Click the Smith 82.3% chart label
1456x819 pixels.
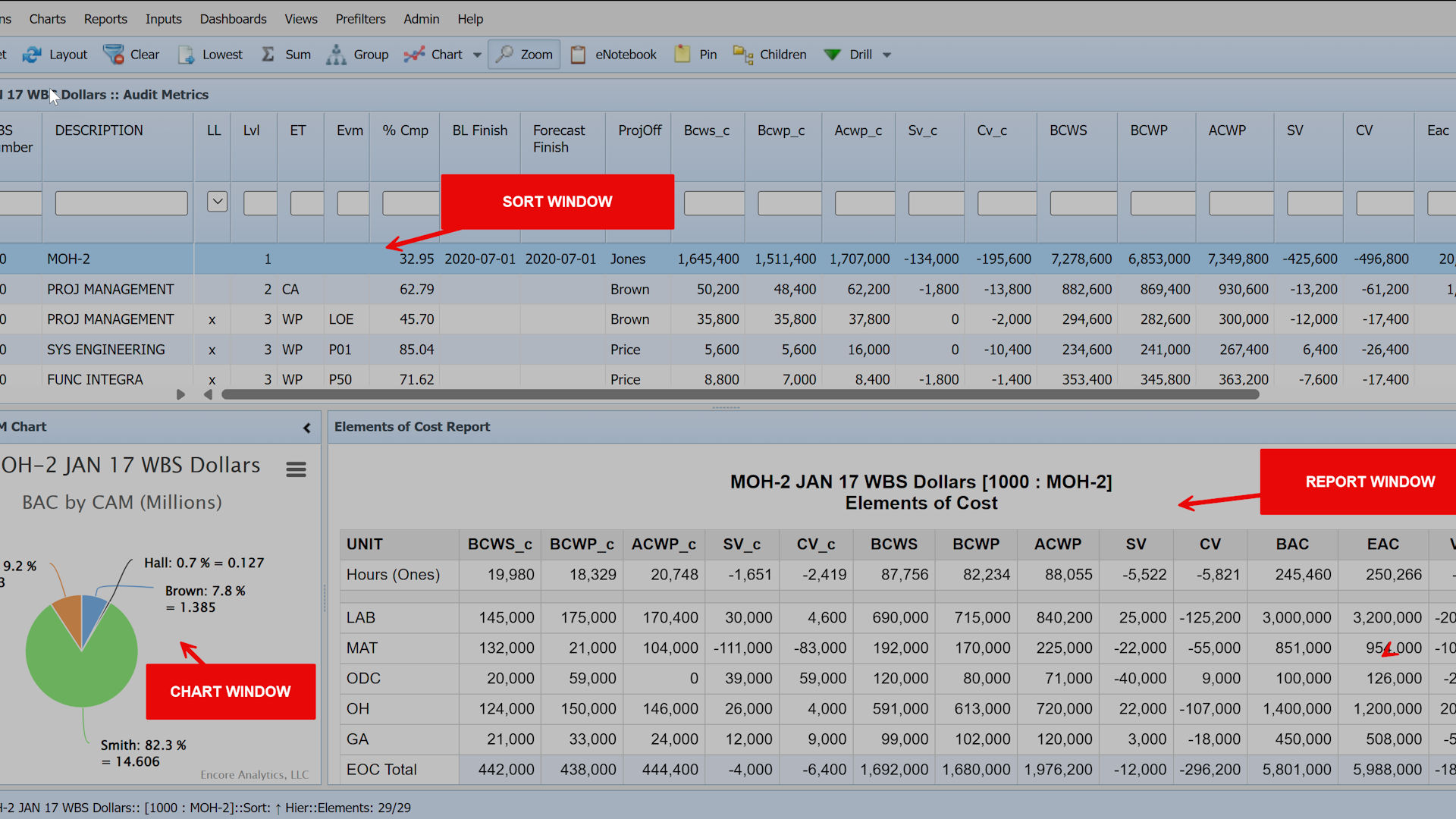point(143,753)
